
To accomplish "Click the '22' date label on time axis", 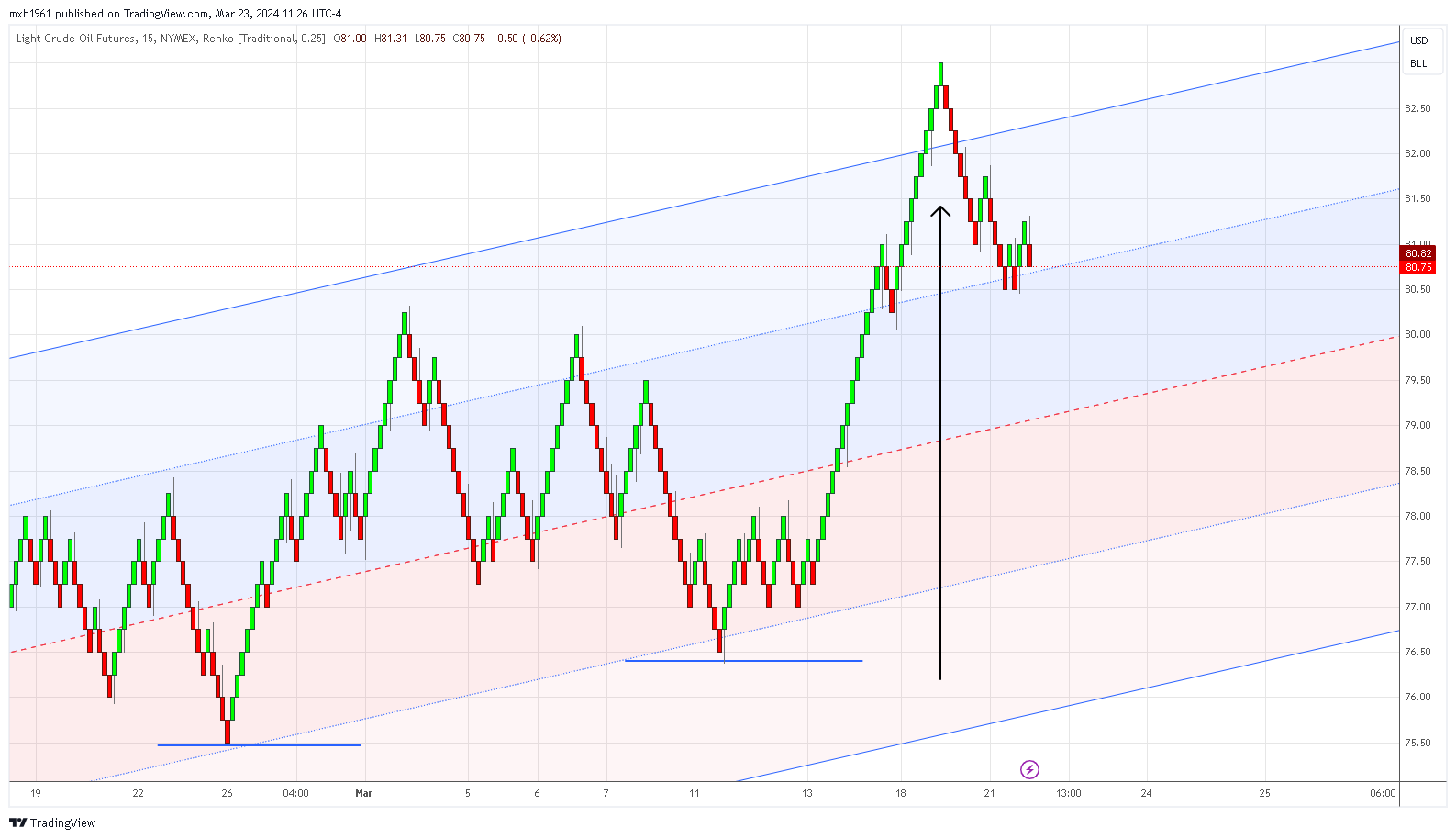I will (x=138, y=793).
